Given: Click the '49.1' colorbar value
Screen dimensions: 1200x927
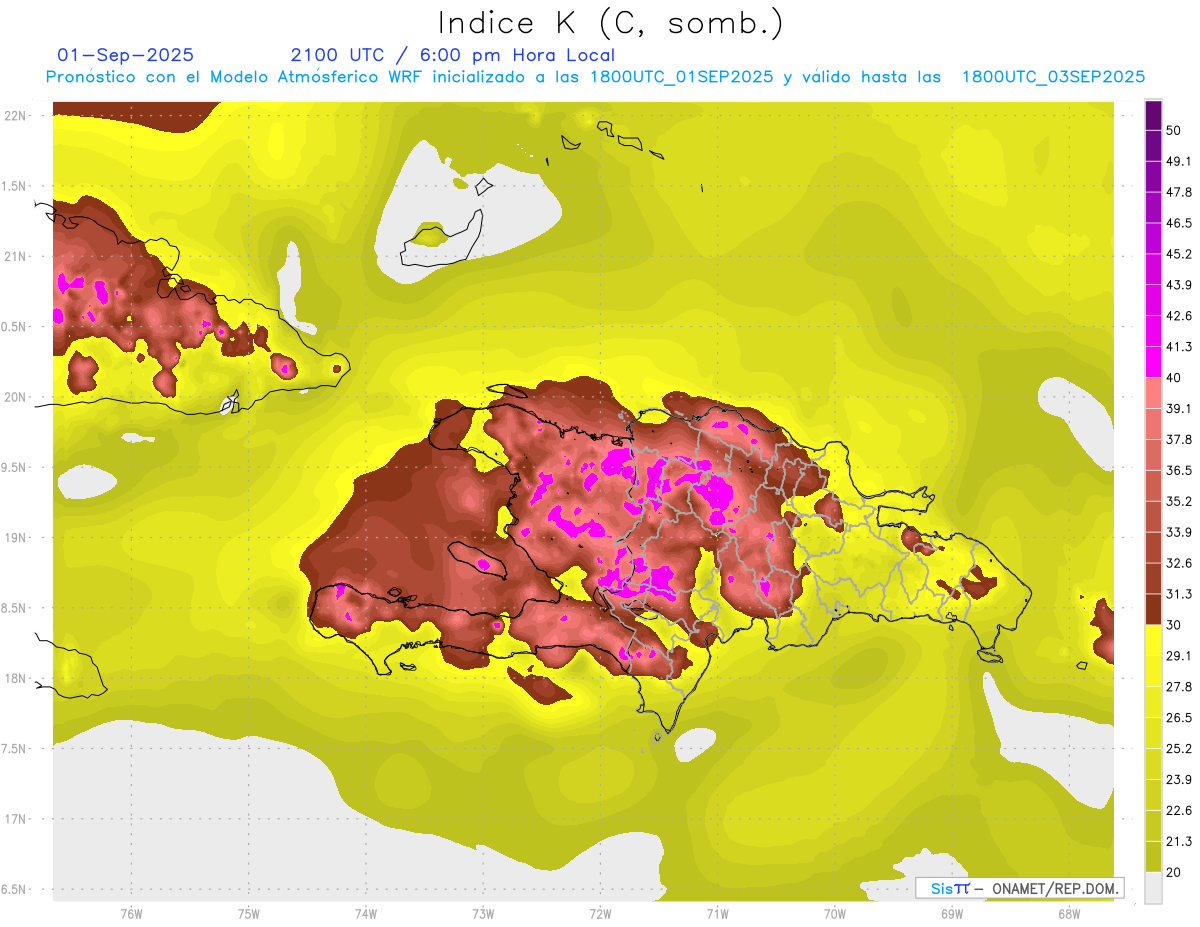Looking at the screenshot, I should click(1179, 161).
